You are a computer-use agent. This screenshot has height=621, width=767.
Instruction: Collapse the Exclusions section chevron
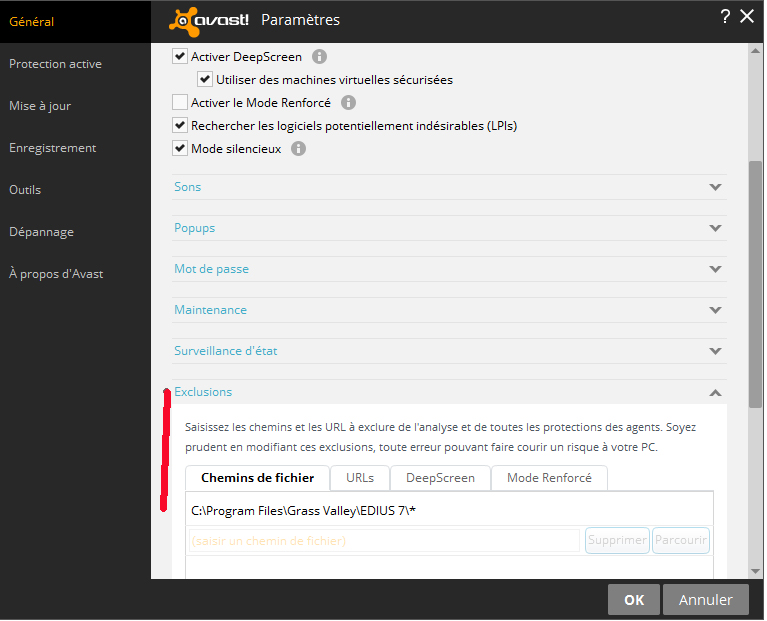click(x=717, y=393)
